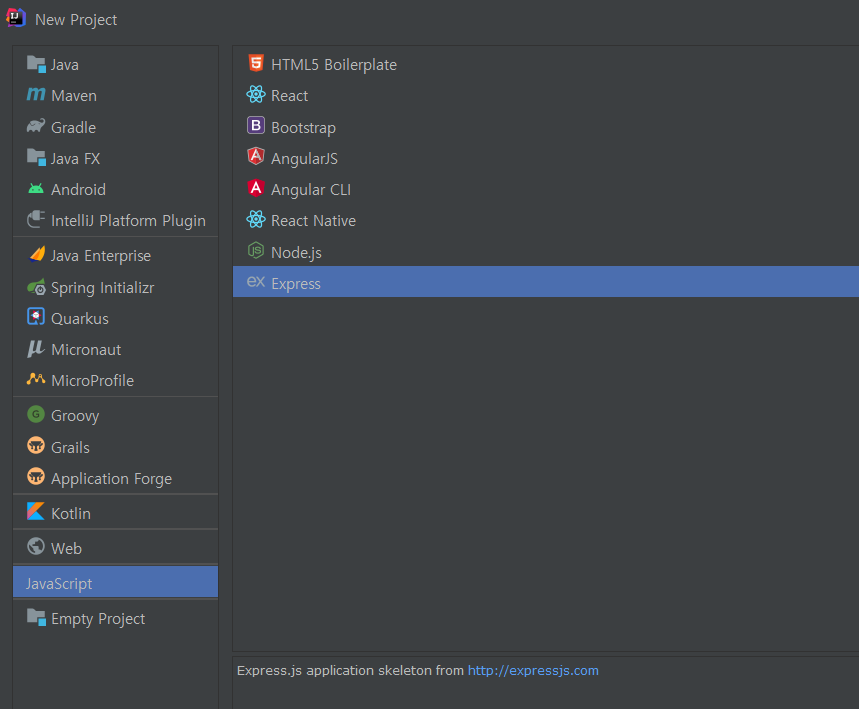Select the Node.js template label
The image size is (859, 709).
pos(296,253)
